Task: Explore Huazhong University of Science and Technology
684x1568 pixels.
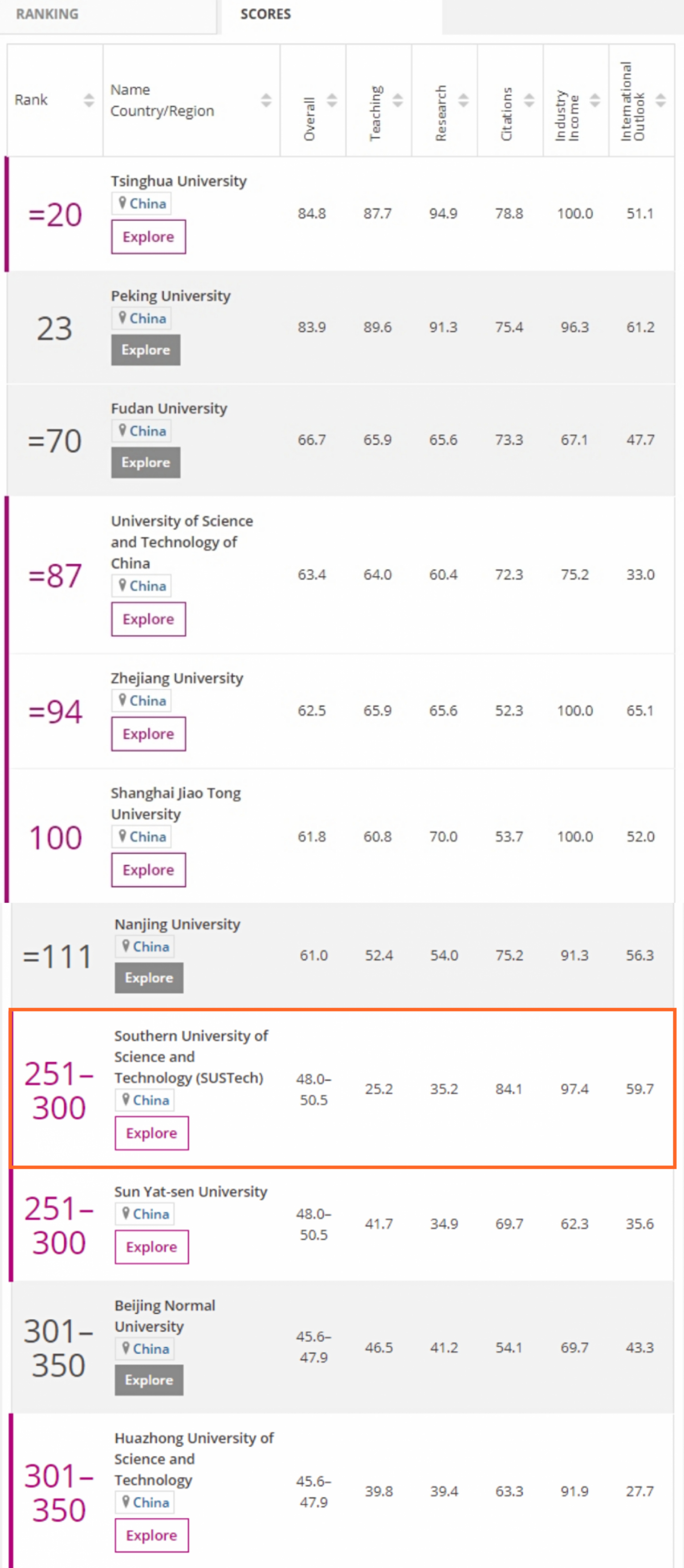Action: [151, 1536]
